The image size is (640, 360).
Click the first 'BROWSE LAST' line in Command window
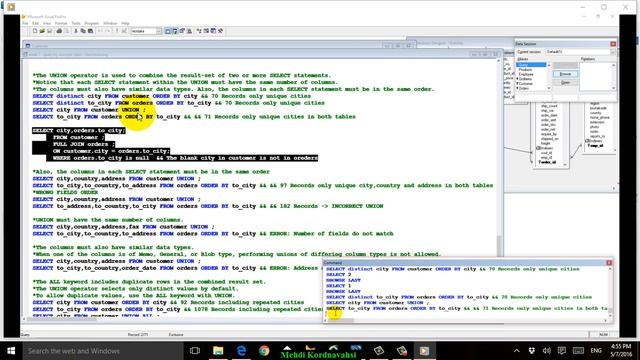tap(343, 280)
